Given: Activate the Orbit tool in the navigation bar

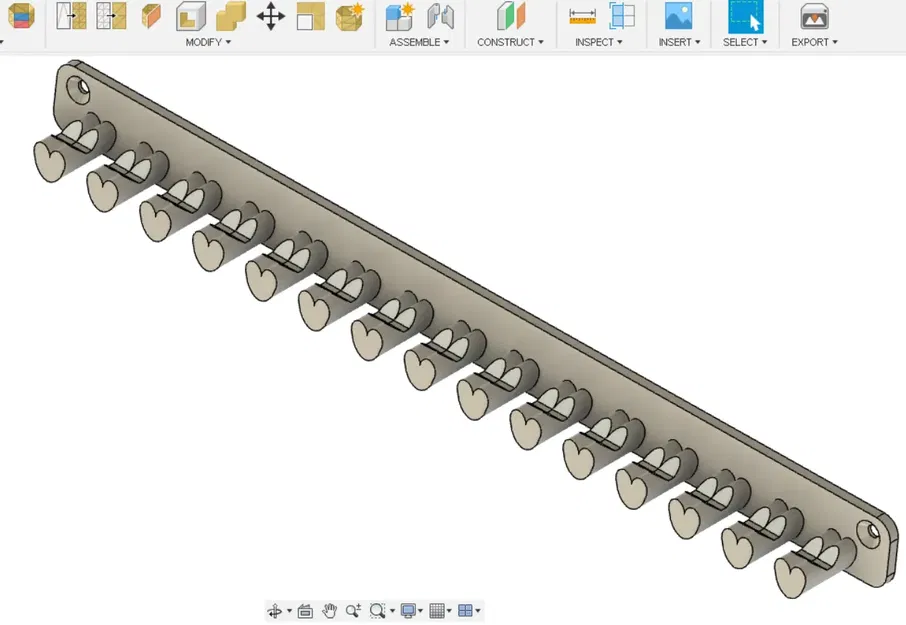Looking at the screenshot, I should [x=276, y=611].
